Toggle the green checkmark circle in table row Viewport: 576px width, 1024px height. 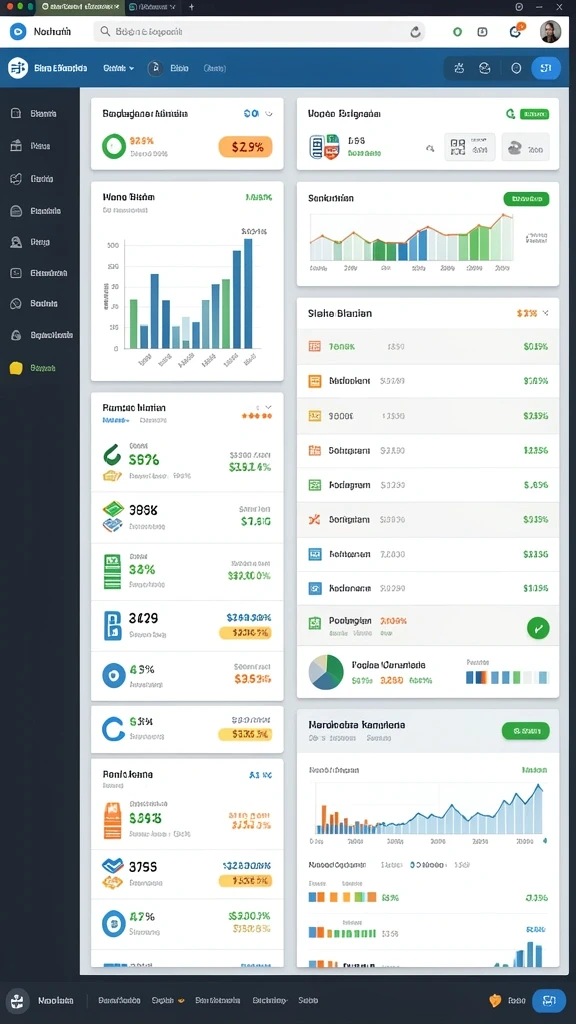538,628
